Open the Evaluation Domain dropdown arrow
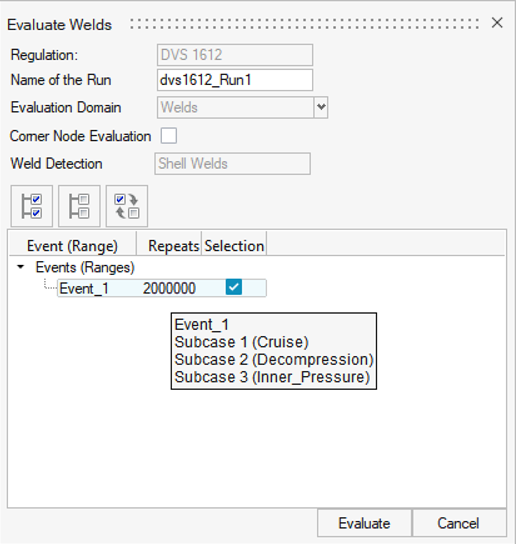This screenshot has height=544, width=516. click(x=321, y=107)
